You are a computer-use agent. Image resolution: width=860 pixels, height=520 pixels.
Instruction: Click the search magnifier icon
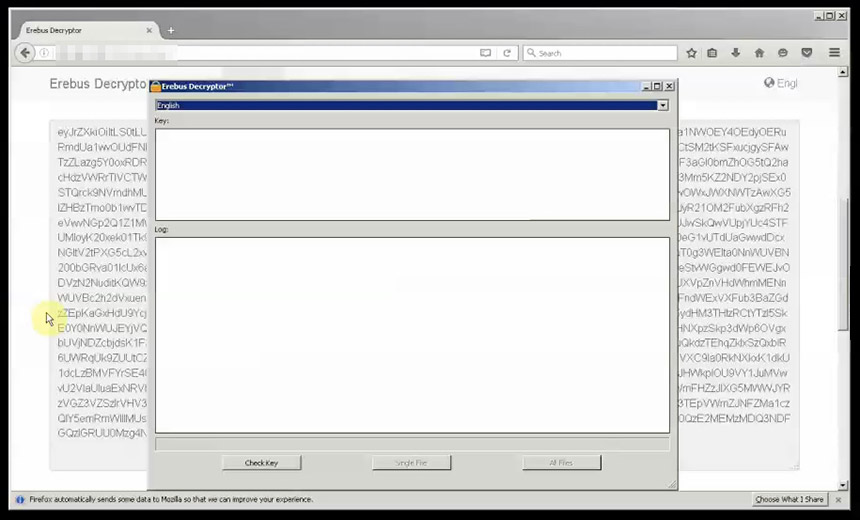point(531,53)
